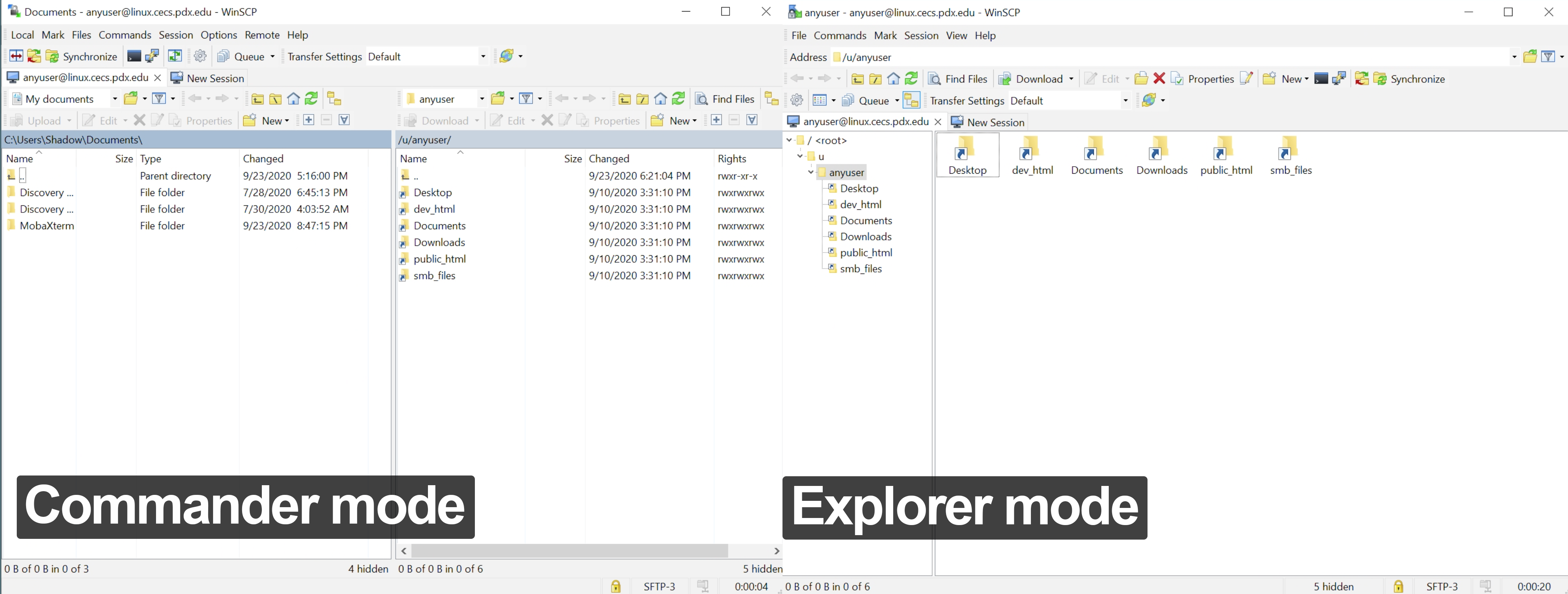Refresh the remote directory listing

[x=678, y=98]
